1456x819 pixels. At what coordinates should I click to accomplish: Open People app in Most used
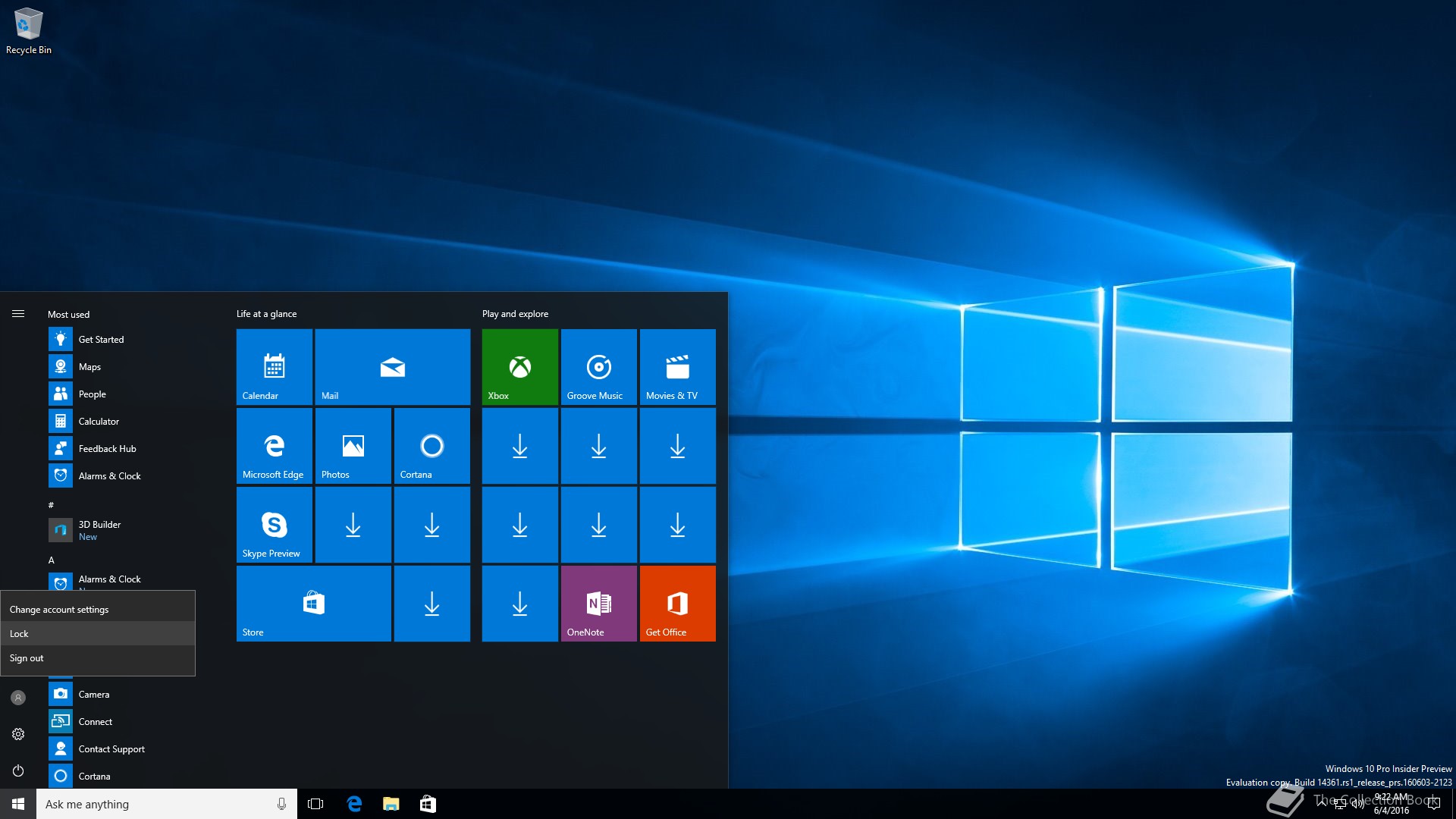click(121, 394)
